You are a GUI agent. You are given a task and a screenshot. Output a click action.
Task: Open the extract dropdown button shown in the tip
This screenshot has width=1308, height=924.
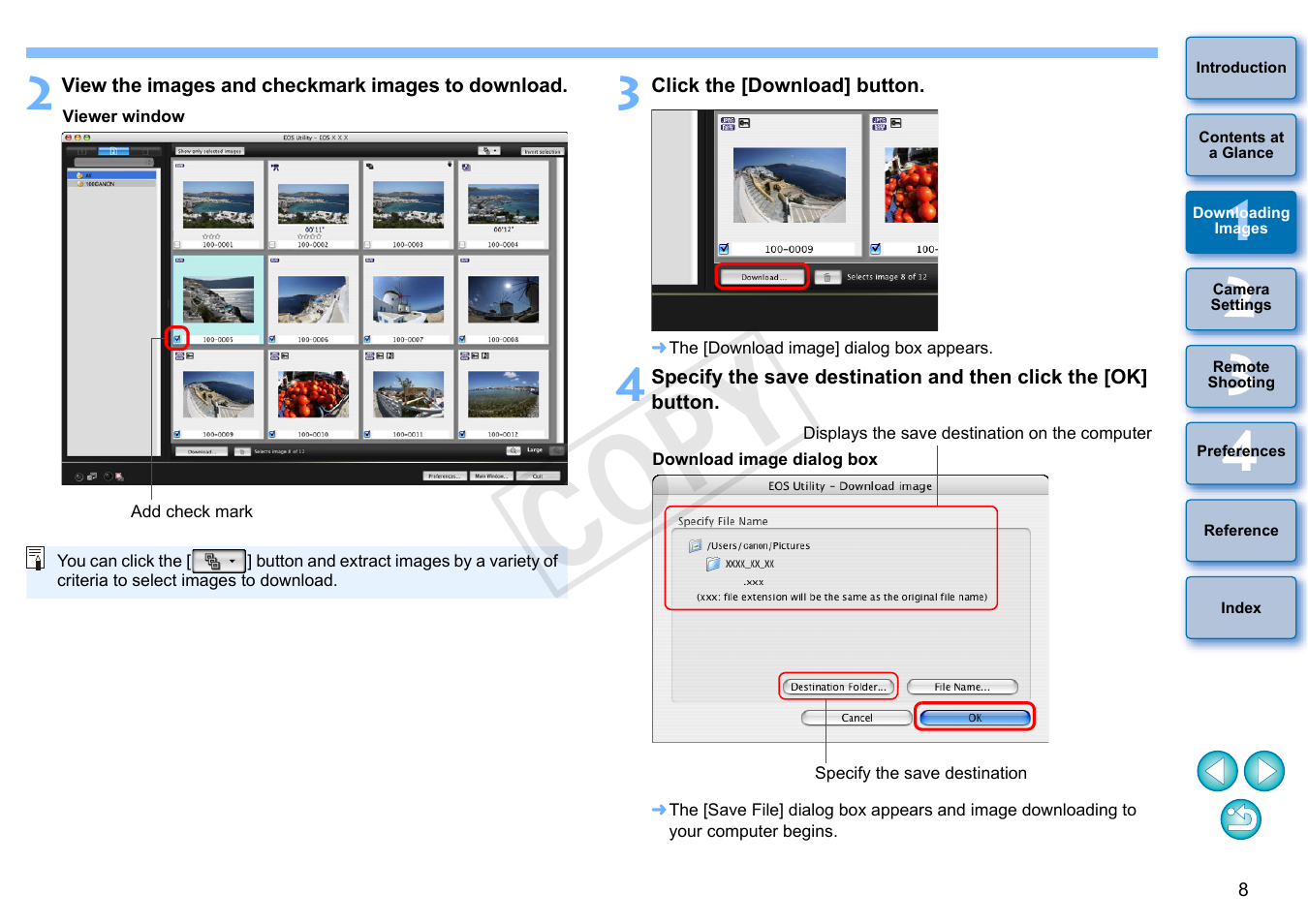coord(219,561)
